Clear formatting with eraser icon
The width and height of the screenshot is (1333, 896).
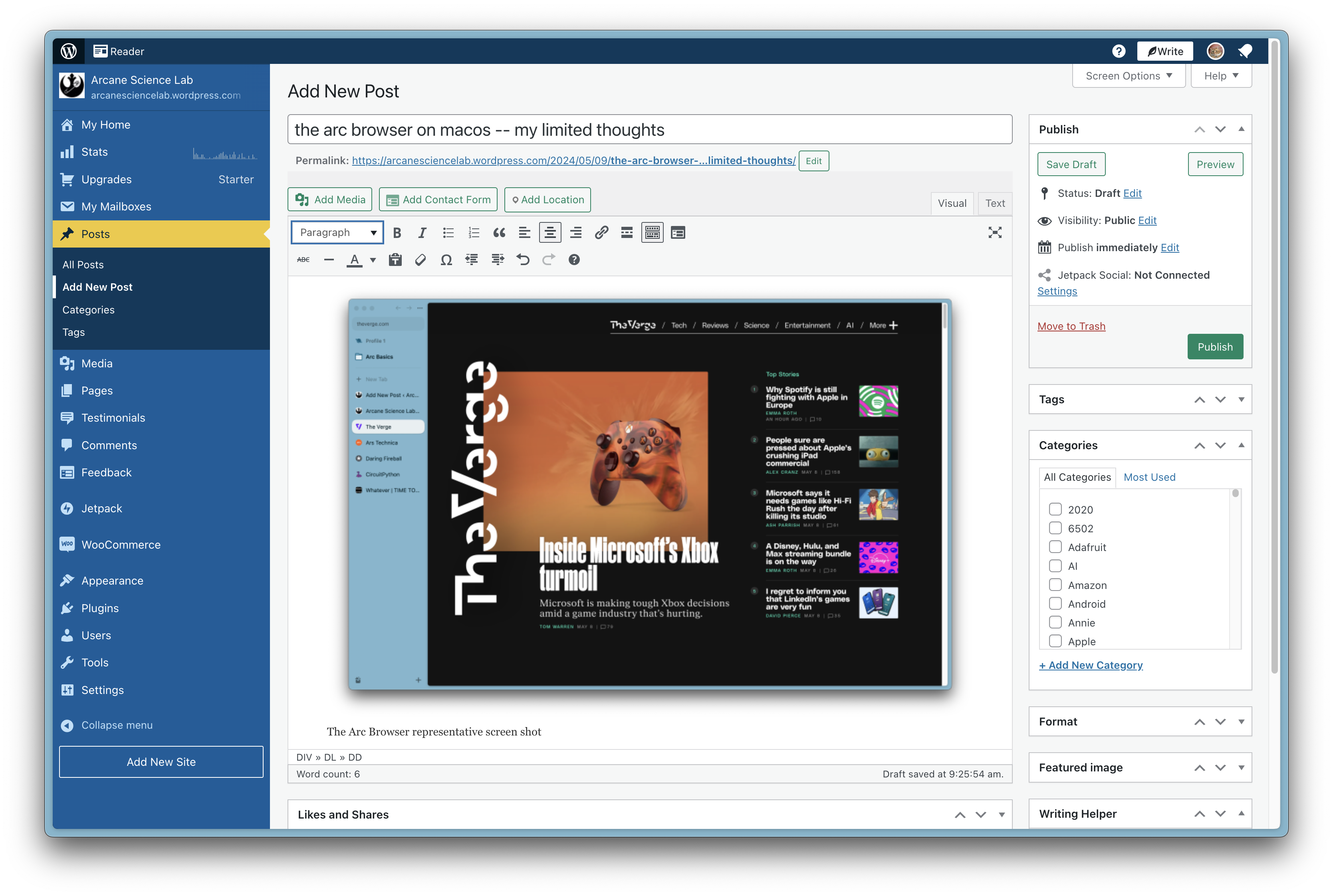tap(421, 260)
